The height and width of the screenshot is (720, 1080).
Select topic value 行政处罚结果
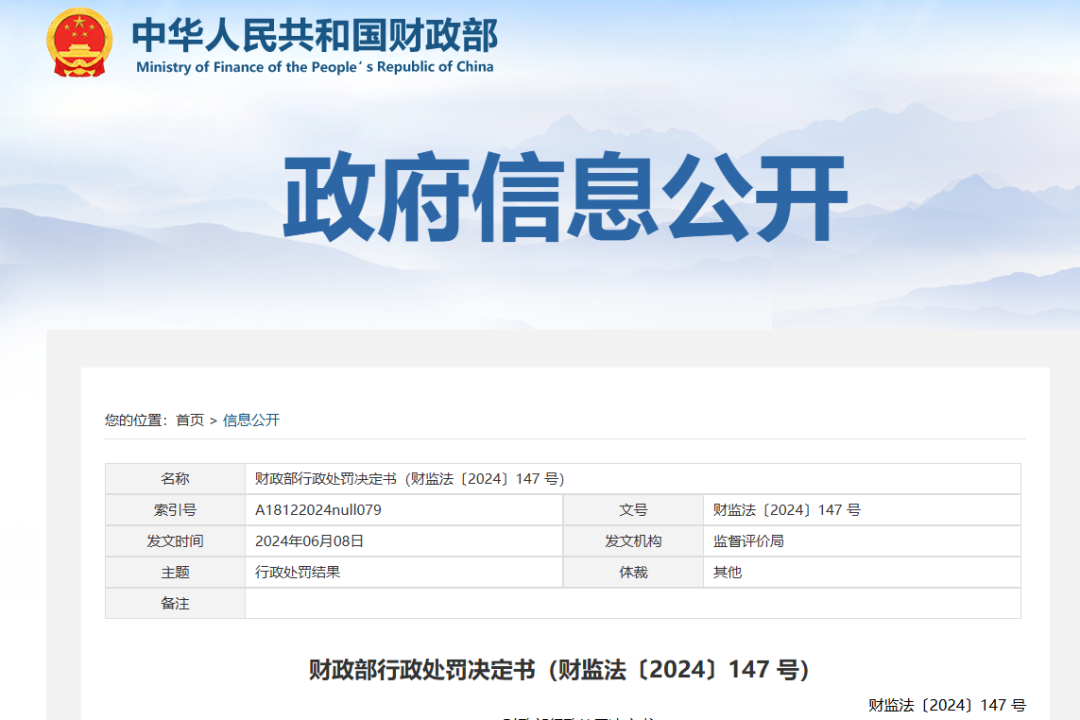pos(298,572)
